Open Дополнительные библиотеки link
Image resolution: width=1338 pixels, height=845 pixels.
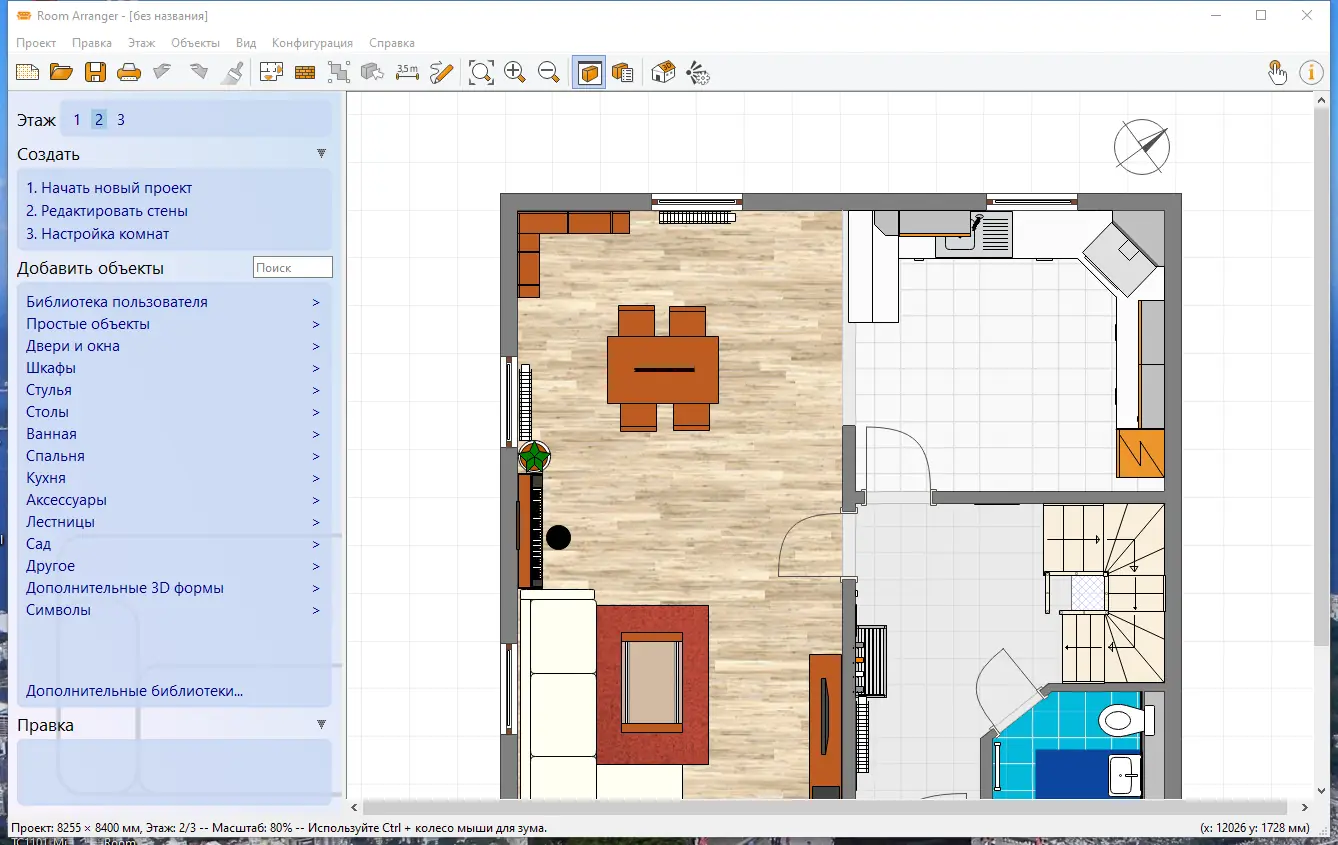(x=134, y=691)
